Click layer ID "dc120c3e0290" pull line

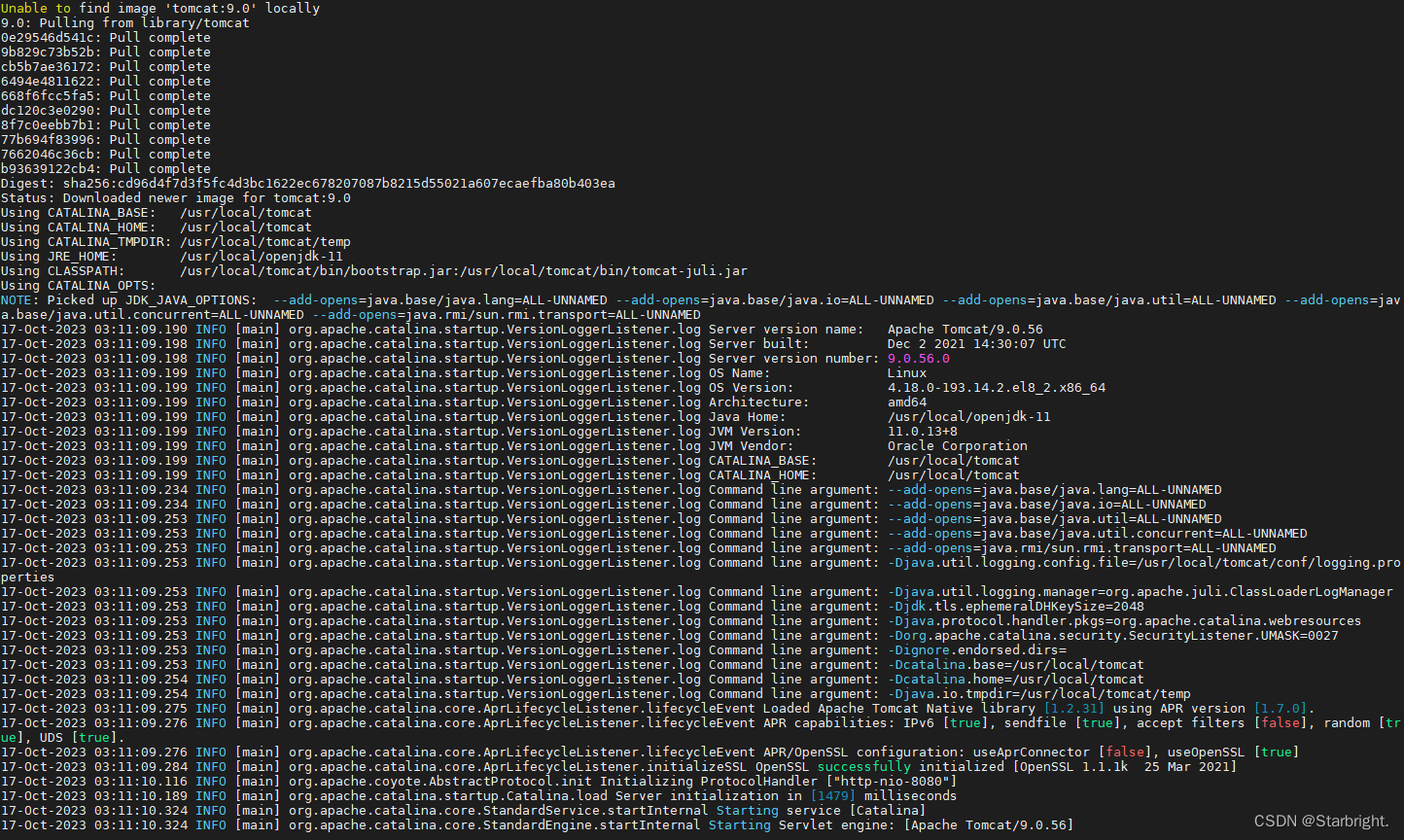click(105, 110)
